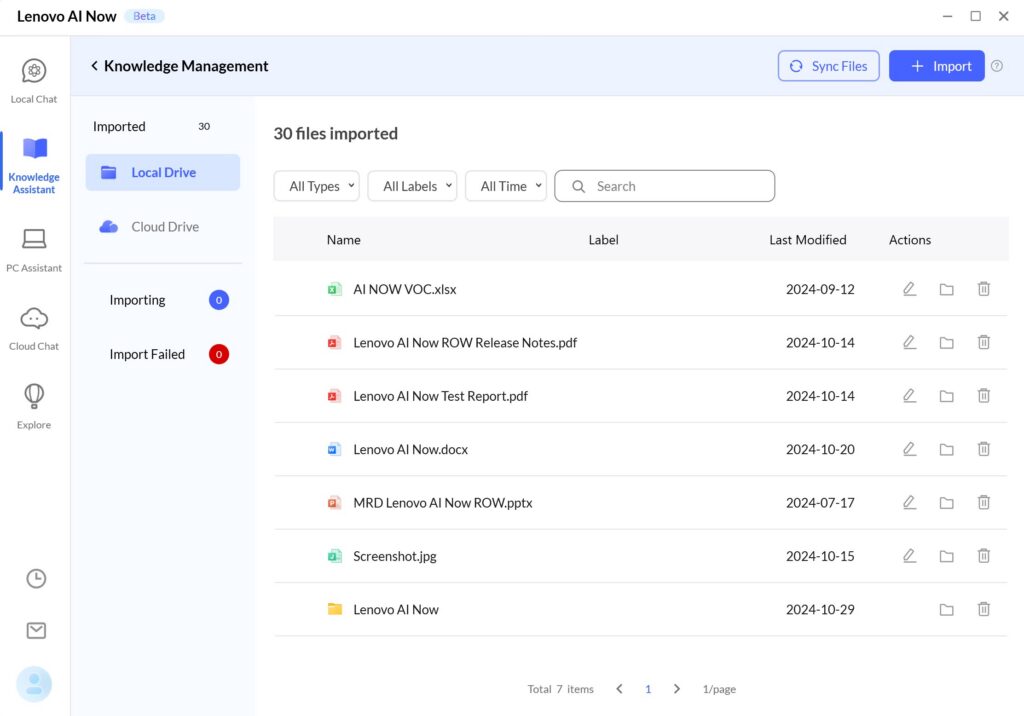Image resolution: width=1024 pixels, height=716 pixels.
Task: Edit label for Screenshot.jpg
Action: pyautogui.click(x=909, y=556)
